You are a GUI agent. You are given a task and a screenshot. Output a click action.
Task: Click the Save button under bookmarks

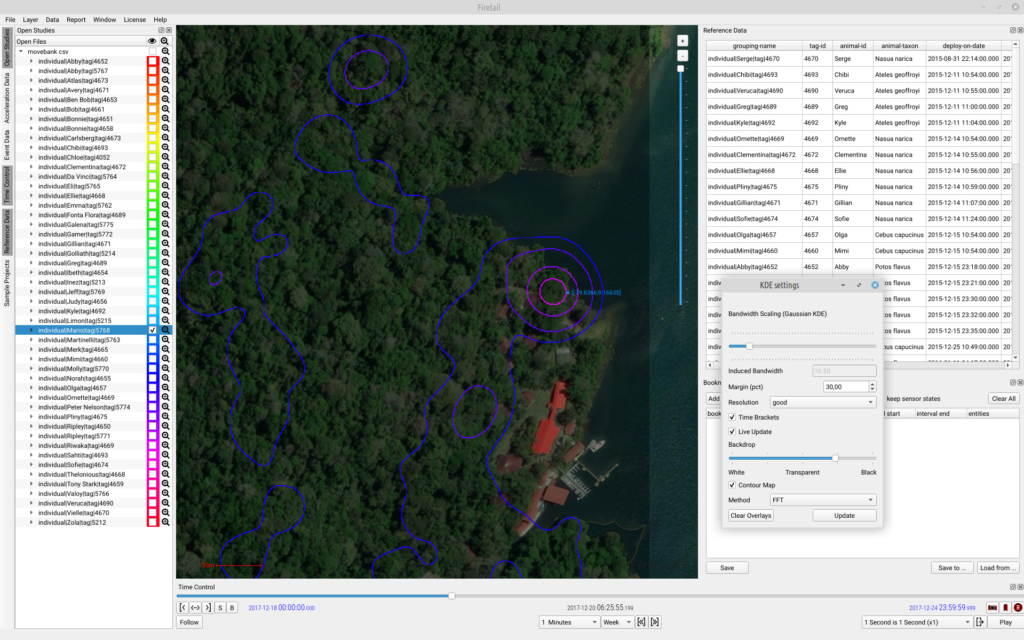(x=727, y=568)
